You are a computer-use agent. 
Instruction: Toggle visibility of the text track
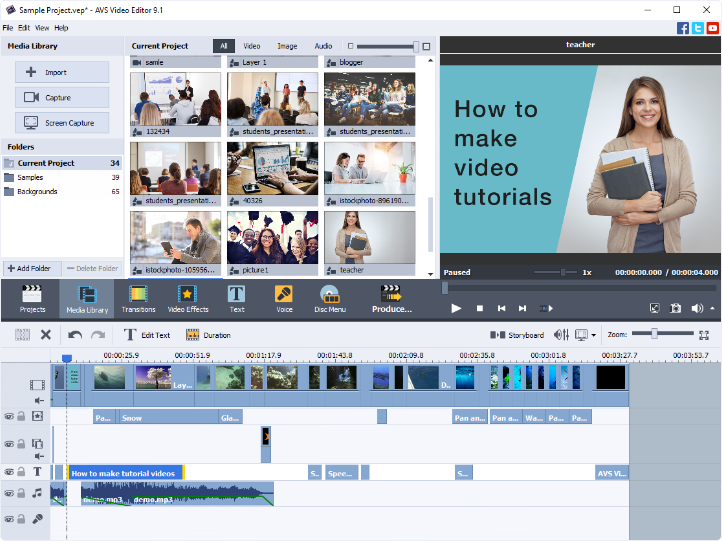(x=9, y=472)
